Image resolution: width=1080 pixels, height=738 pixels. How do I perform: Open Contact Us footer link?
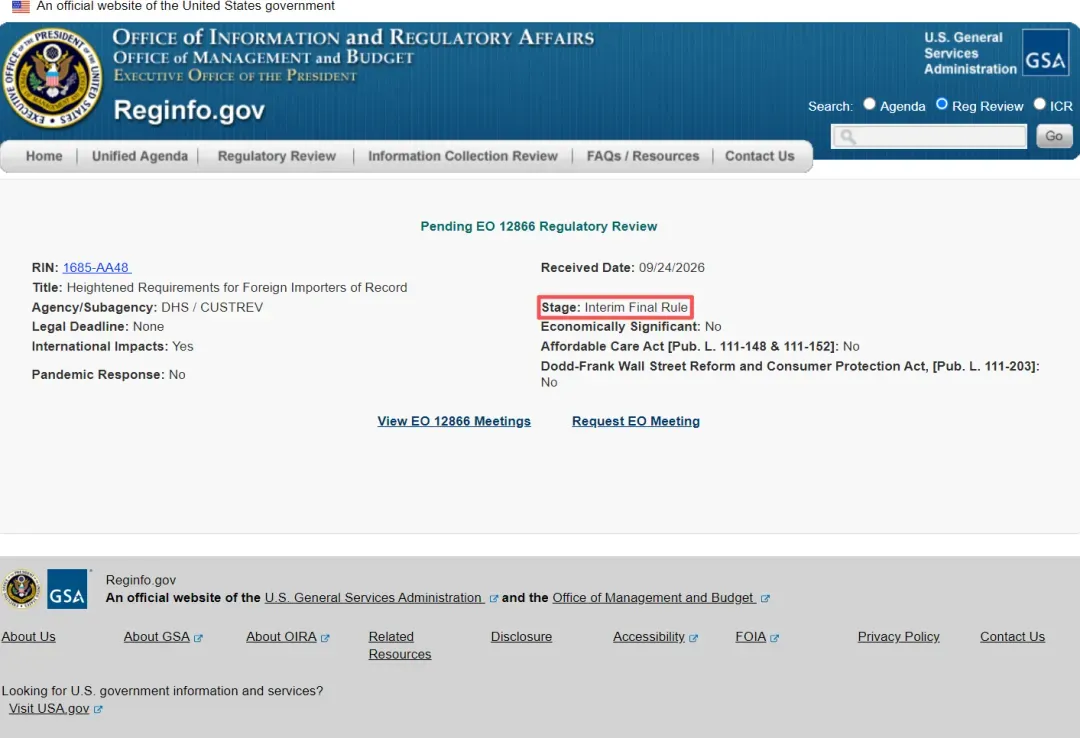pyautogui.click(x=1012, y=637)
